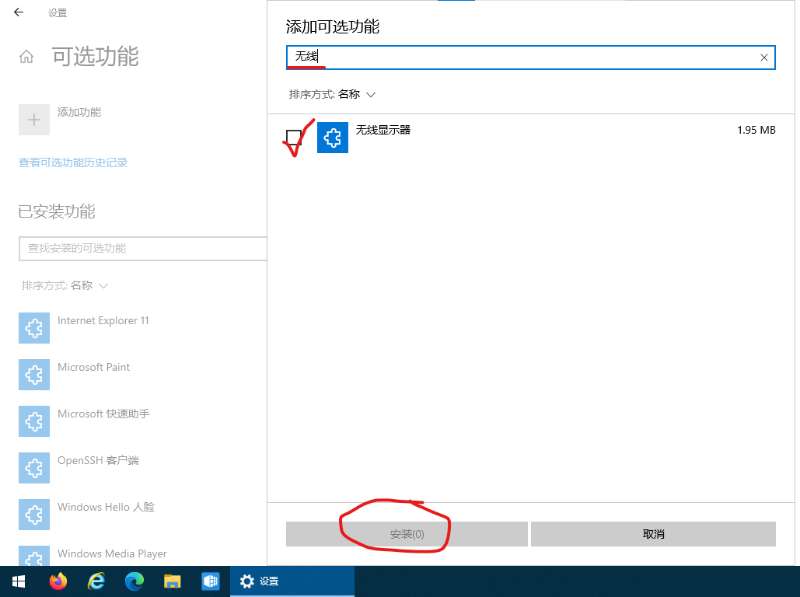Open Microsoft Edge from the taskbar
The height and width of the screenshot is (597, 800).
click(x=134, y=581)
